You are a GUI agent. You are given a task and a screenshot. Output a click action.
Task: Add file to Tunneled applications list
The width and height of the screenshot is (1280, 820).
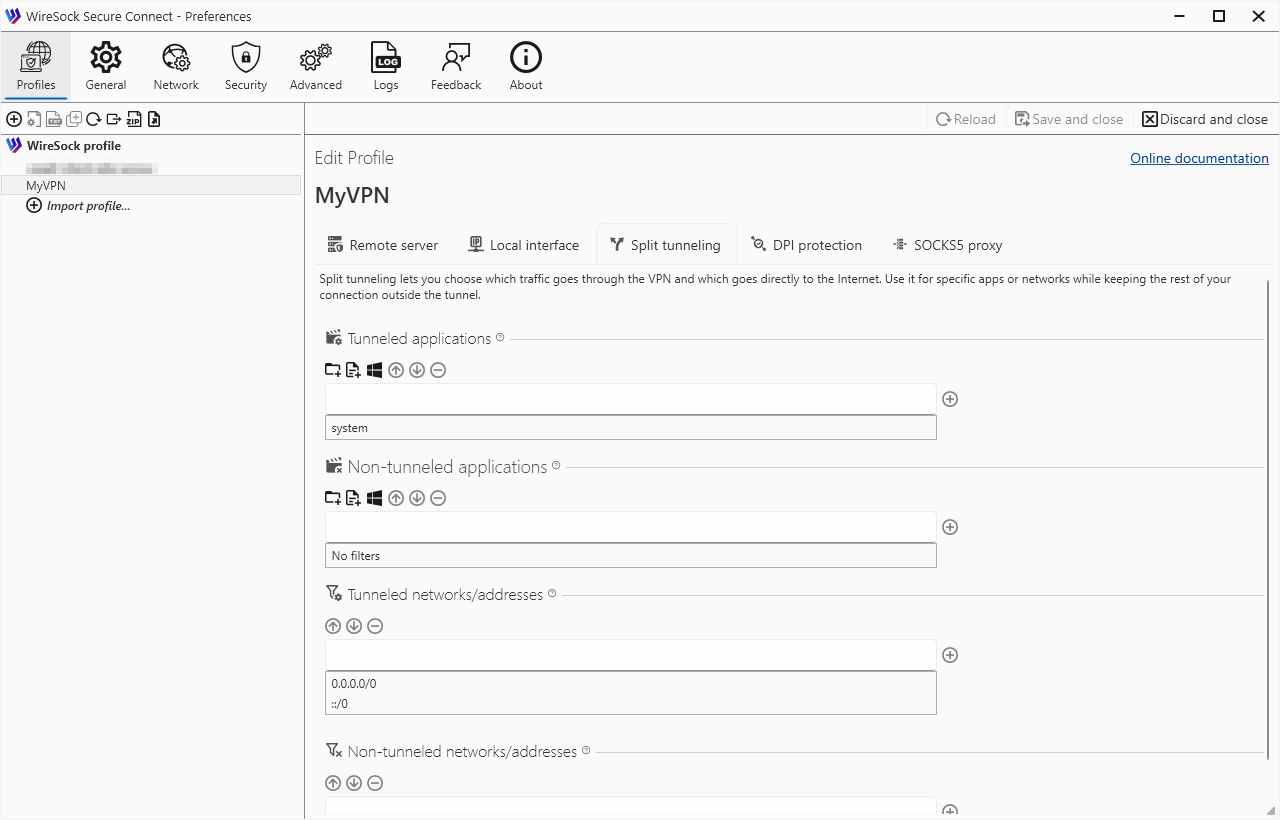[x=353, y=370]
